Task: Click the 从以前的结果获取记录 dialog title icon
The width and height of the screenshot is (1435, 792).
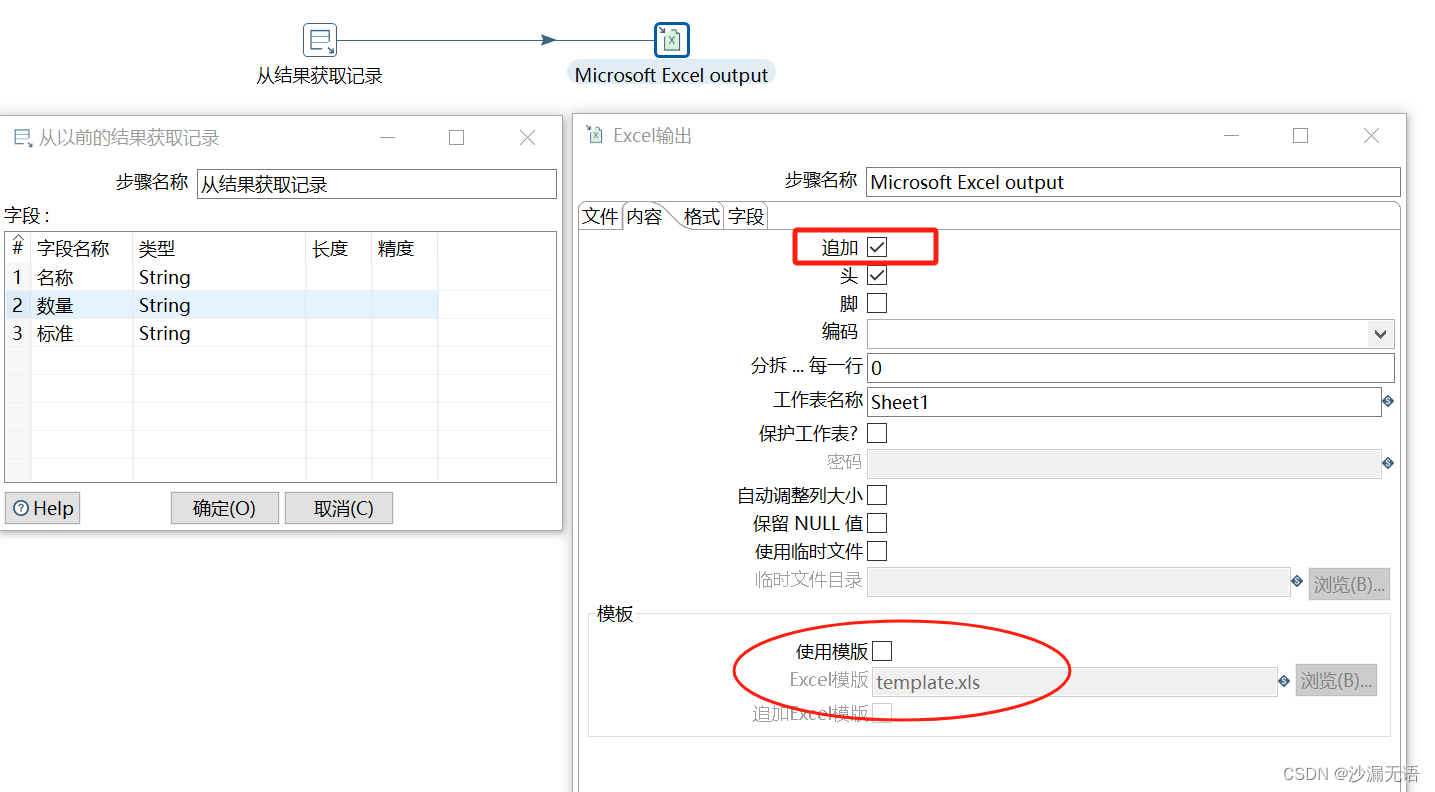Action: pos(22,139)
